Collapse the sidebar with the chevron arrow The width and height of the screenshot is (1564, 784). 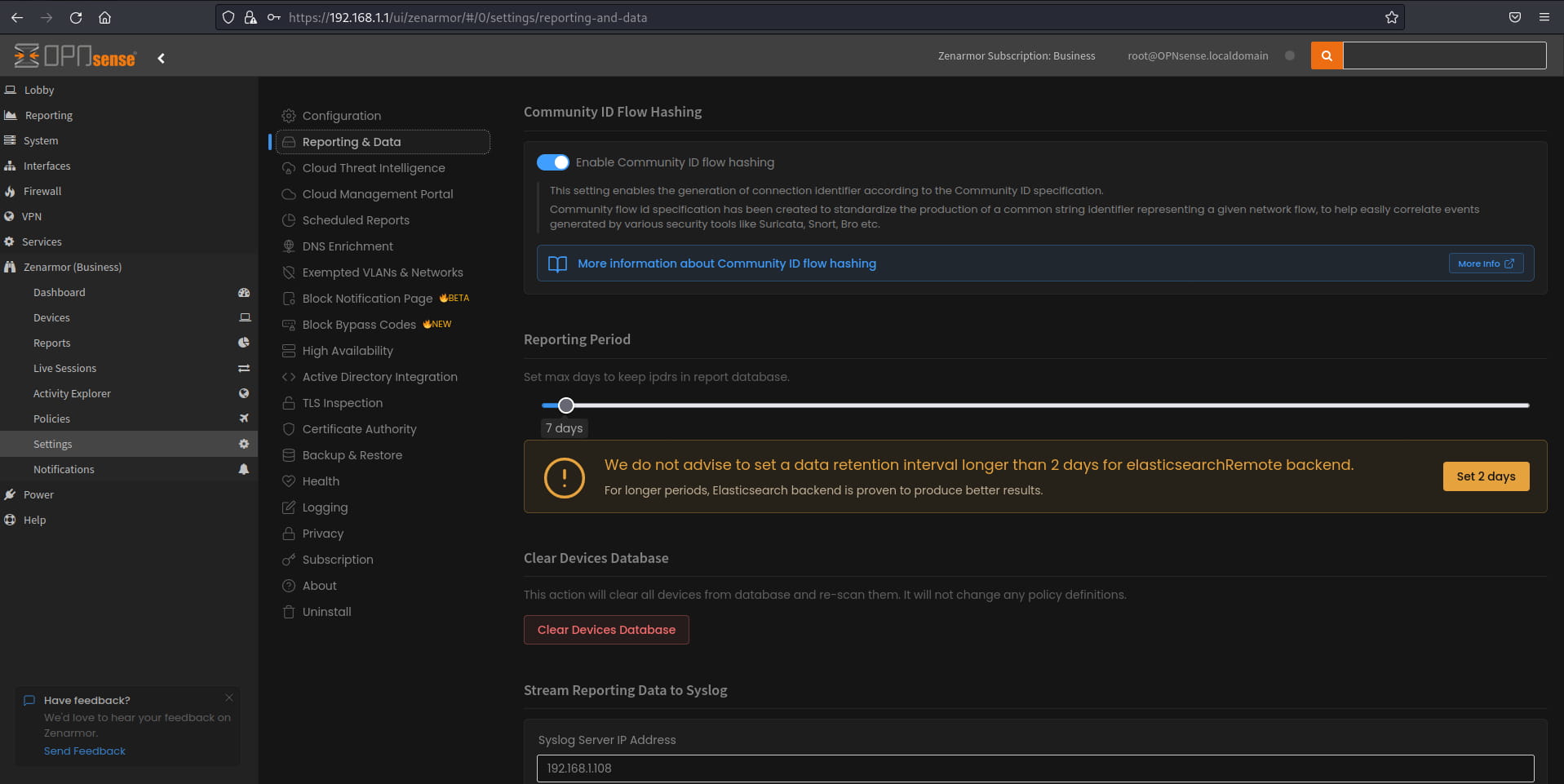162,58
